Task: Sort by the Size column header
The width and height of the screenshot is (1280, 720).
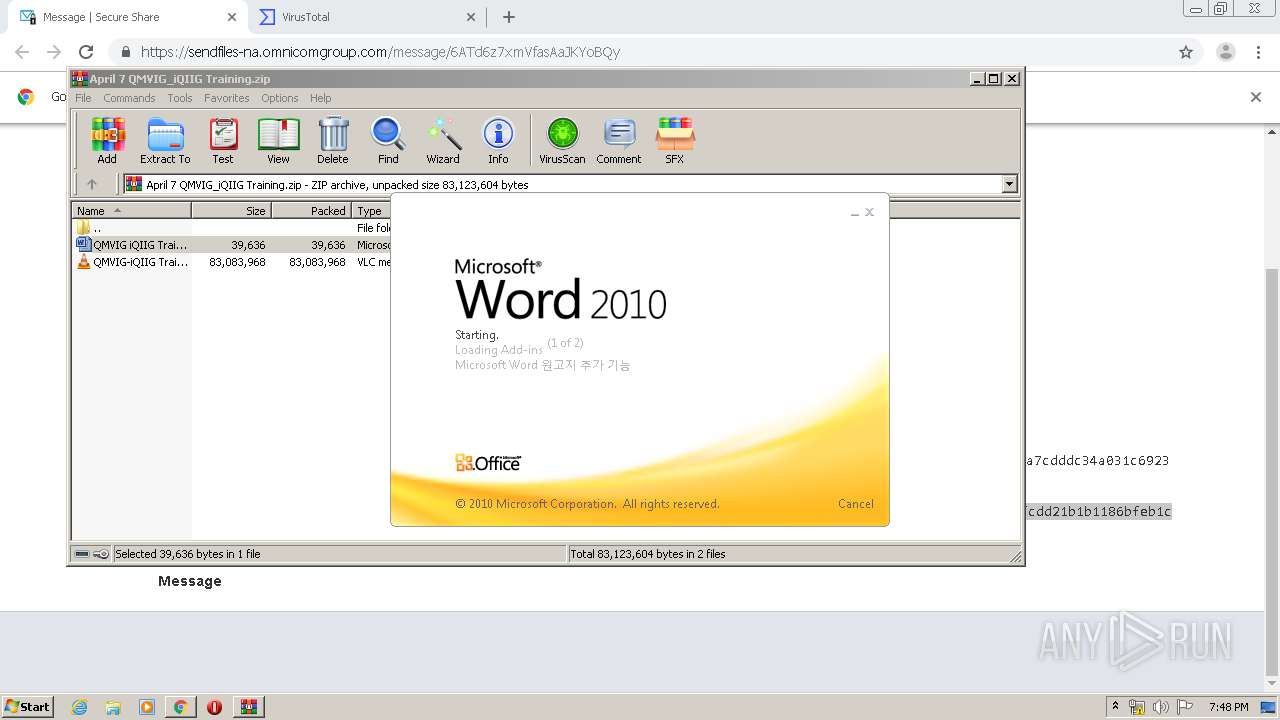Action: click(x=231, y=211)
